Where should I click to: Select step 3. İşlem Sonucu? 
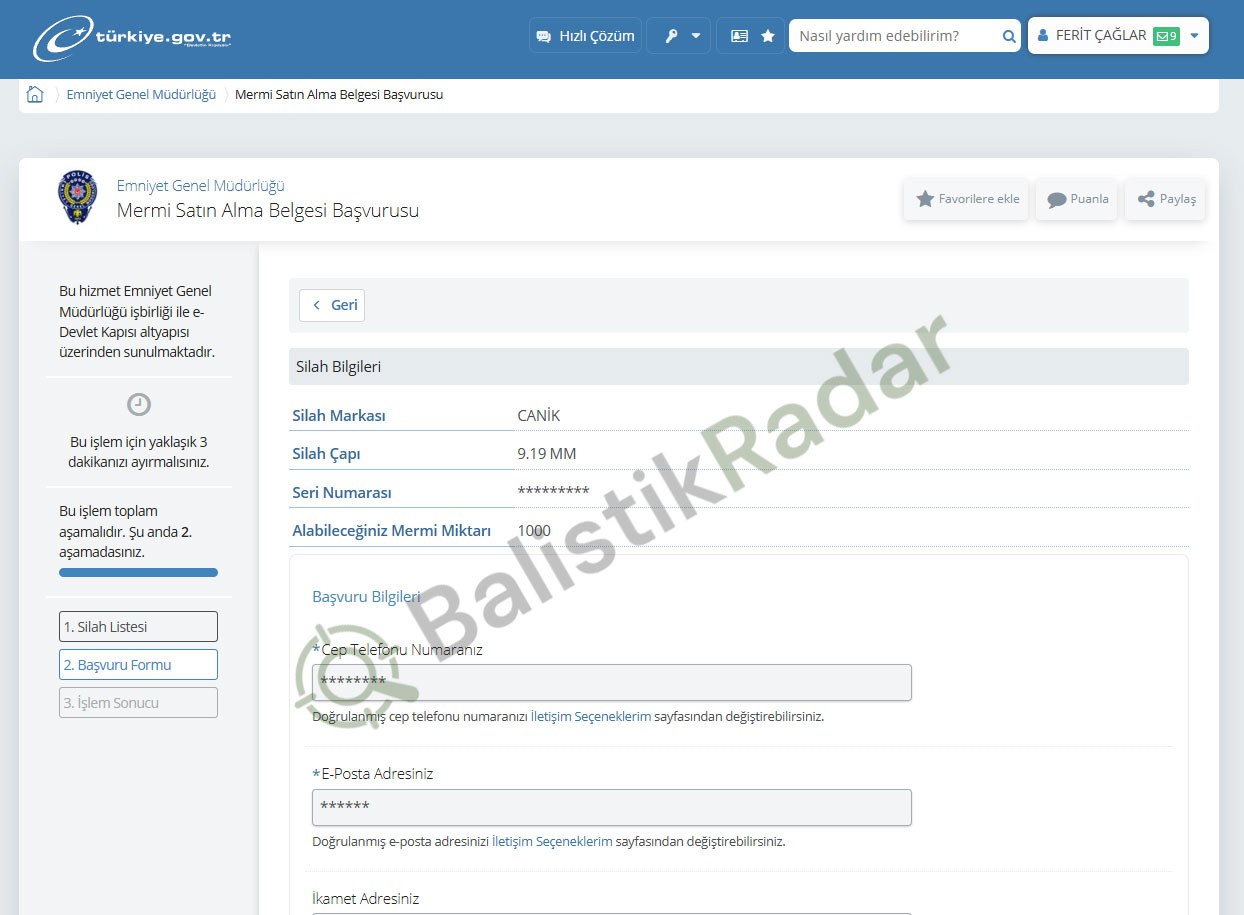point(138,703)
